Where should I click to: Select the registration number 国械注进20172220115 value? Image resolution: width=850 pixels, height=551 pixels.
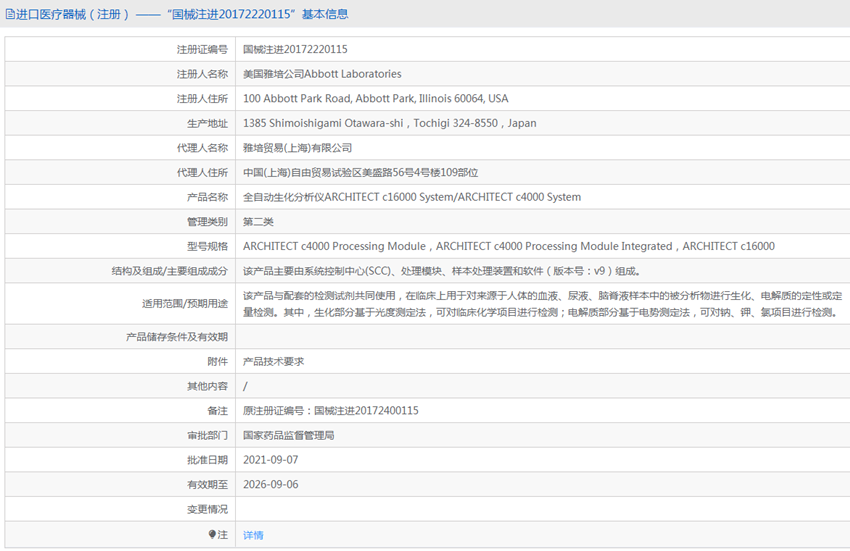point(295,49)
